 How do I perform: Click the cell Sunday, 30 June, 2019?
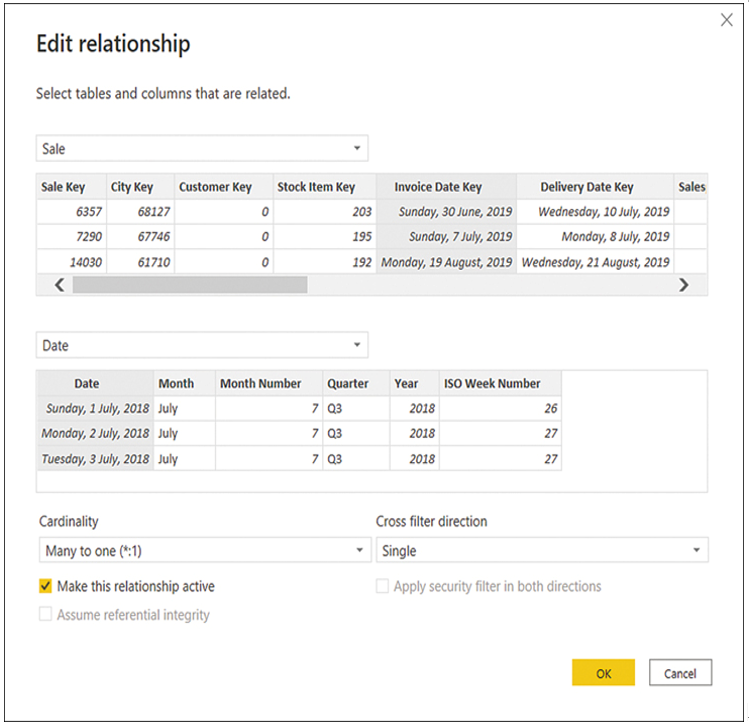click(446, 212)
